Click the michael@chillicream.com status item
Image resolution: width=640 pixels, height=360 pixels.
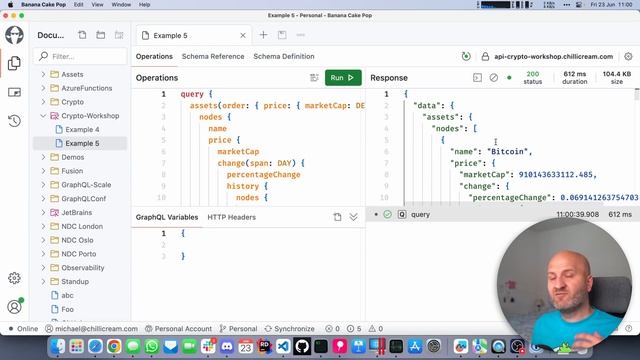pyautogui.click(x=91, y=329)
